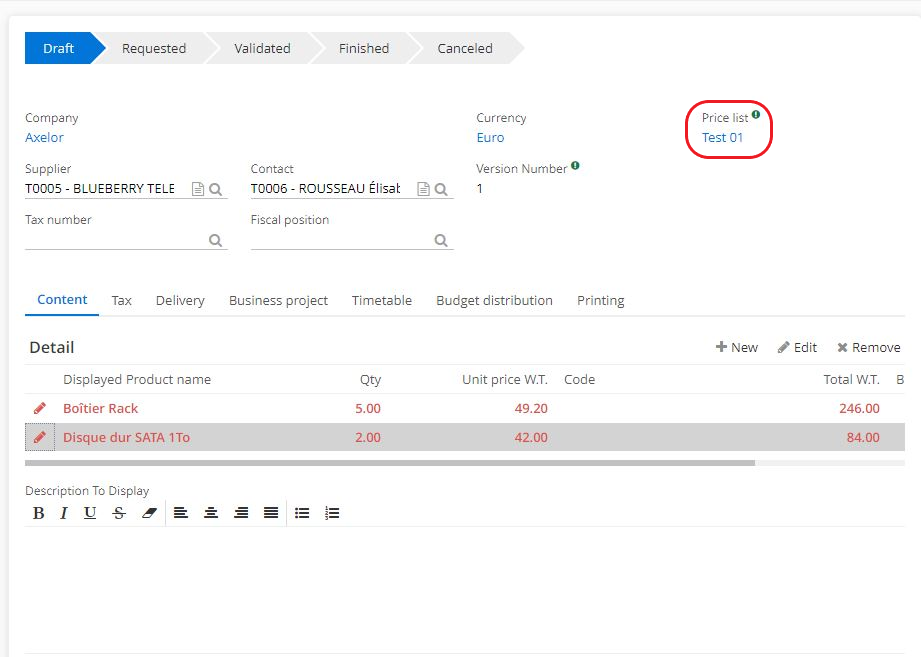Open the Budget distribution tab
This screenshot has height=657, width=921.
[494, 300]
